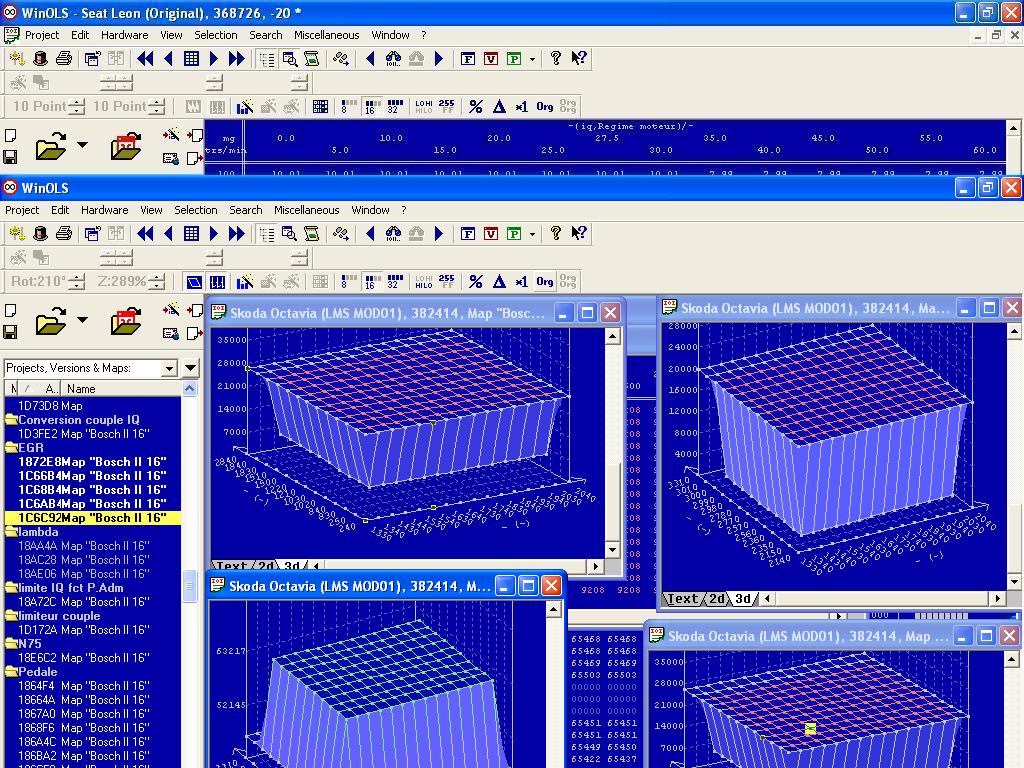Click the Rot:210° spinner arrows in front WinOLS
Screen dimensions: 1024x768
tap(77, 281)
